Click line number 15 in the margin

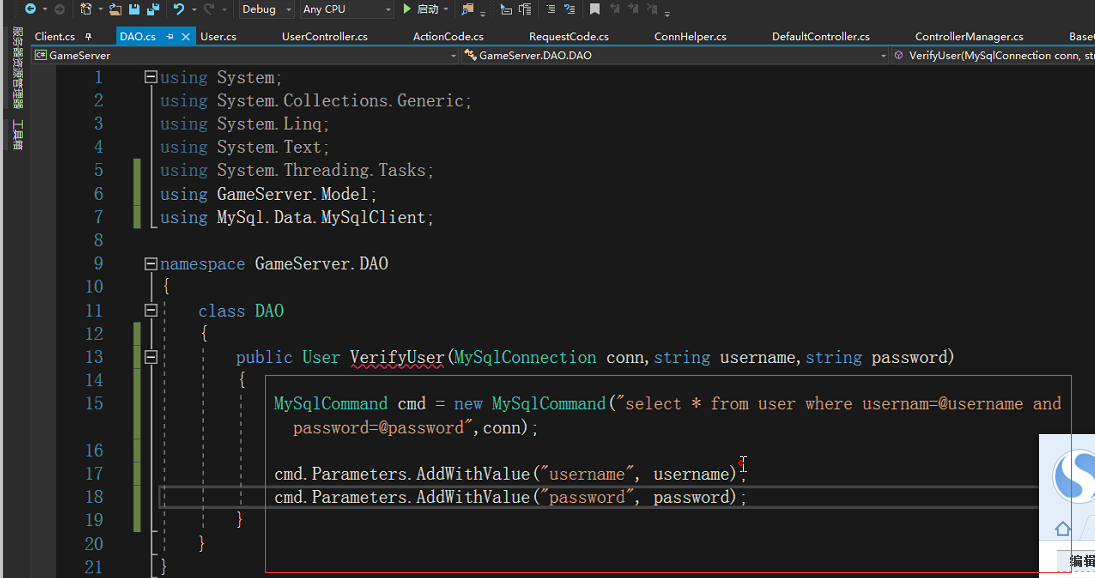pos(94,403)
